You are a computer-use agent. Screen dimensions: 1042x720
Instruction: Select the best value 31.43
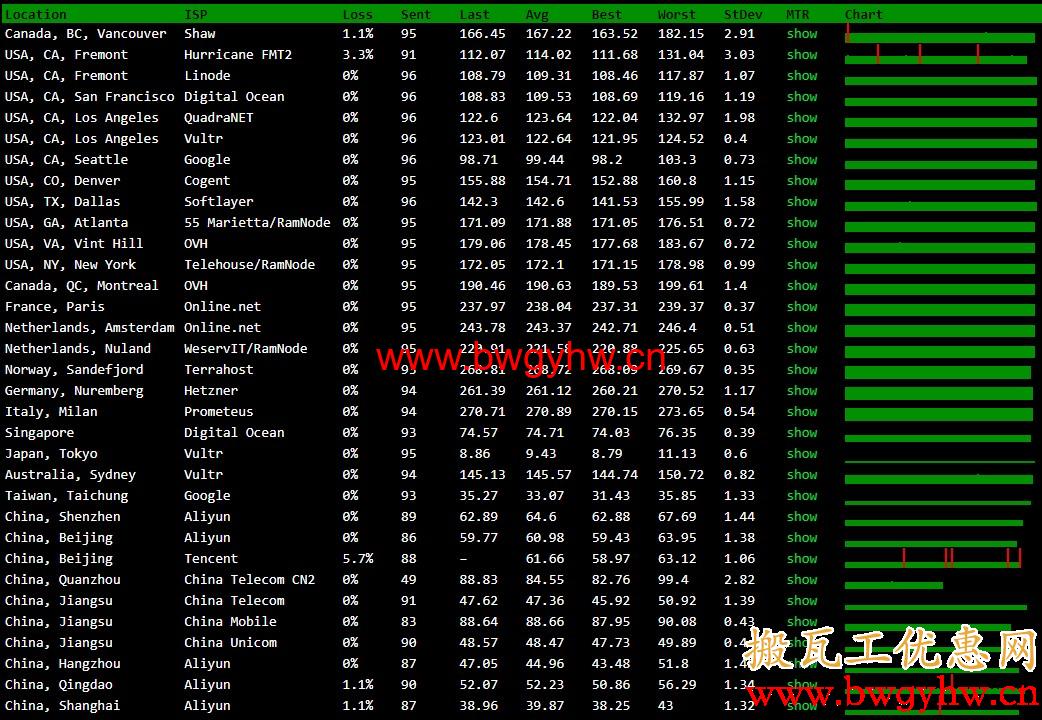click(x=611, y=495)
